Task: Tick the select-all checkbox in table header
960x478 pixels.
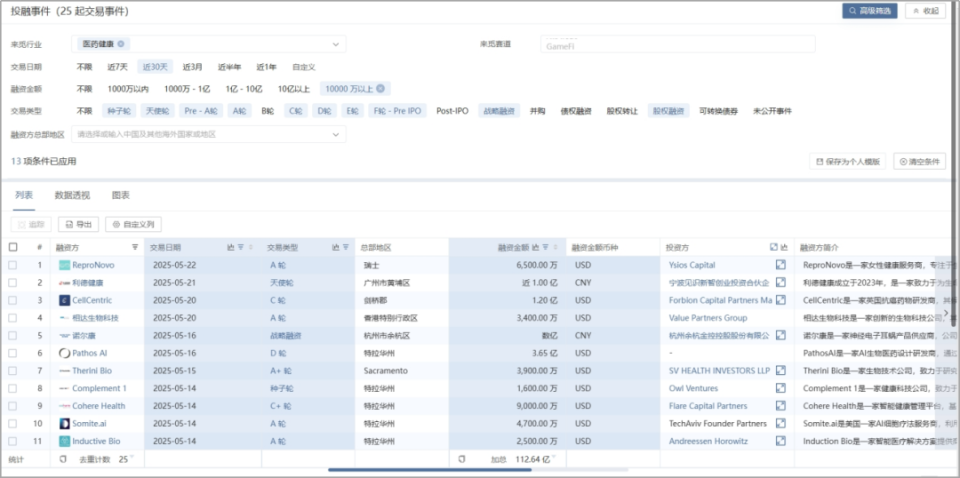Action: 13,247
